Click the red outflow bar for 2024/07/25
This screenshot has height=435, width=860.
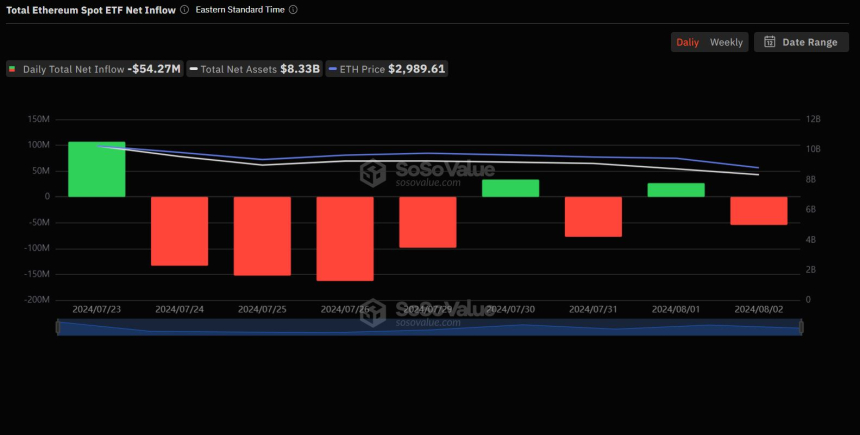tap(262, 235)
